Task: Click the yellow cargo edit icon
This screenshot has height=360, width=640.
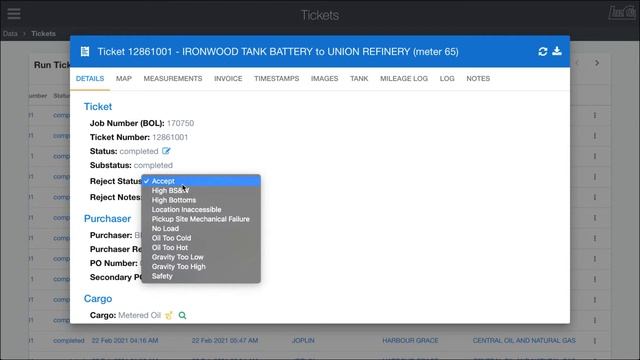Action: [x=169, y=315]
